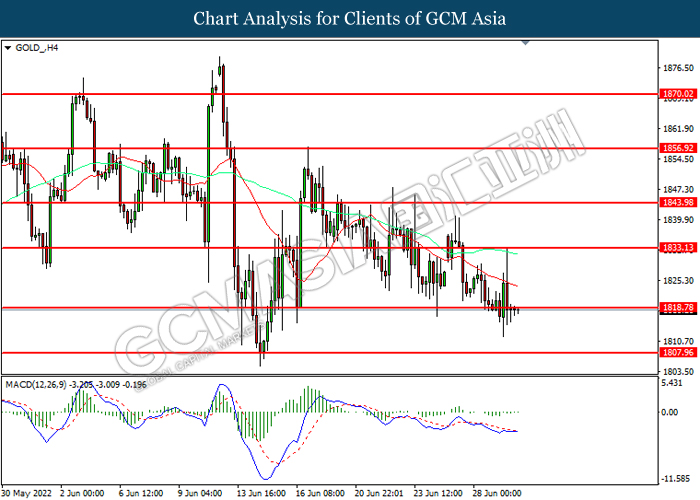The image size is (700, 500).
Task: Click the 13 Jun 16:00 time label
Action: [x=261, y=493]
